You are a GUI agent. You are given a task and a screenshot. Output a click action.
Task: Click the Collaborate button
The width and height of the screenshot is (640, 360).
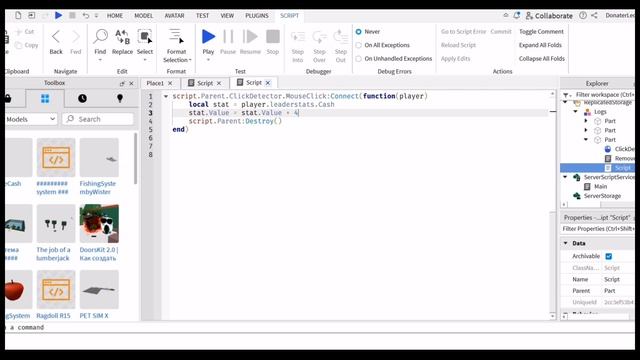(x=549, y=16)
